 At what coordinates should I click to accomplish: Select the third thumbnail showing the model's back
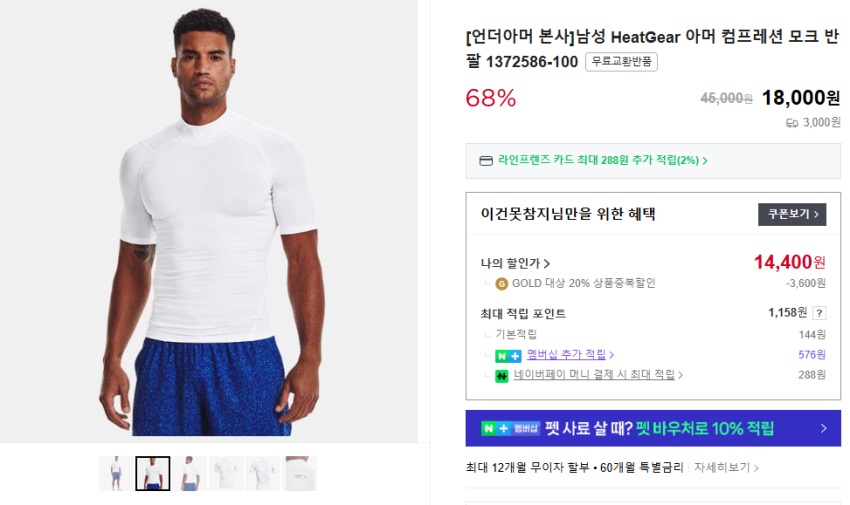click(x=190, y=474)
